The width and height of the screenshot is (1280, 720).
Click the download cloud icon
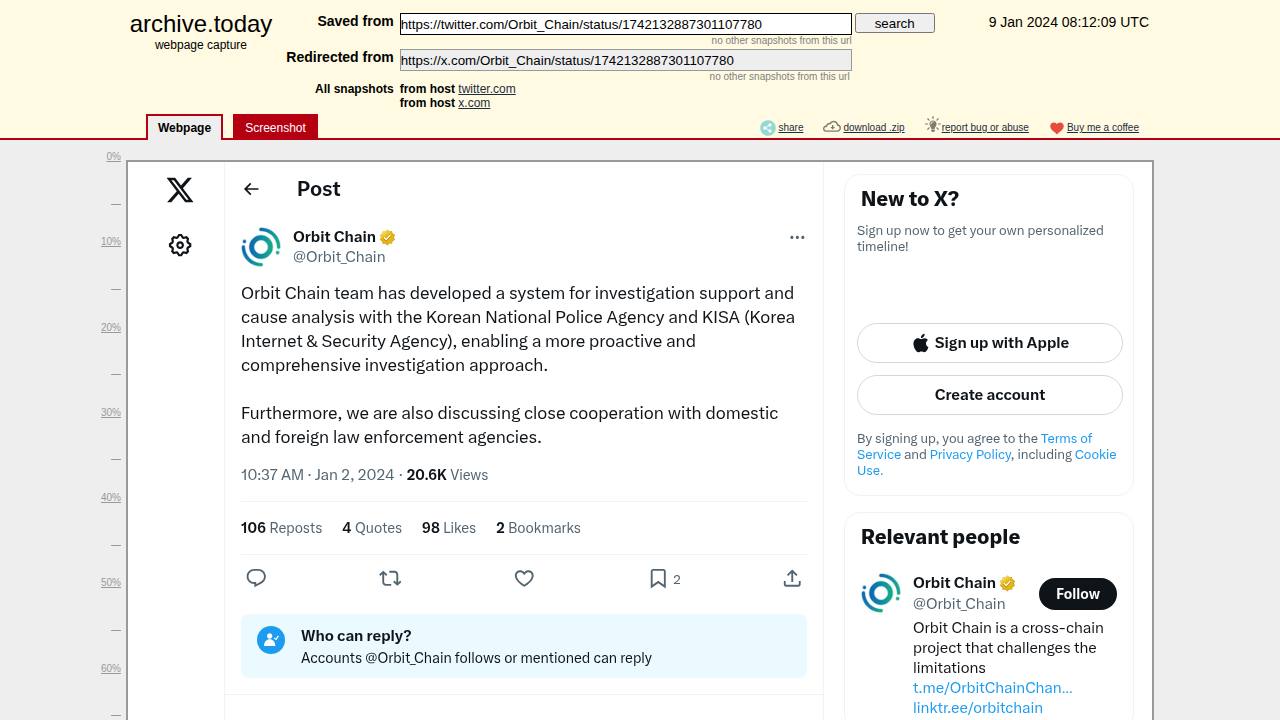coord(832,127)
